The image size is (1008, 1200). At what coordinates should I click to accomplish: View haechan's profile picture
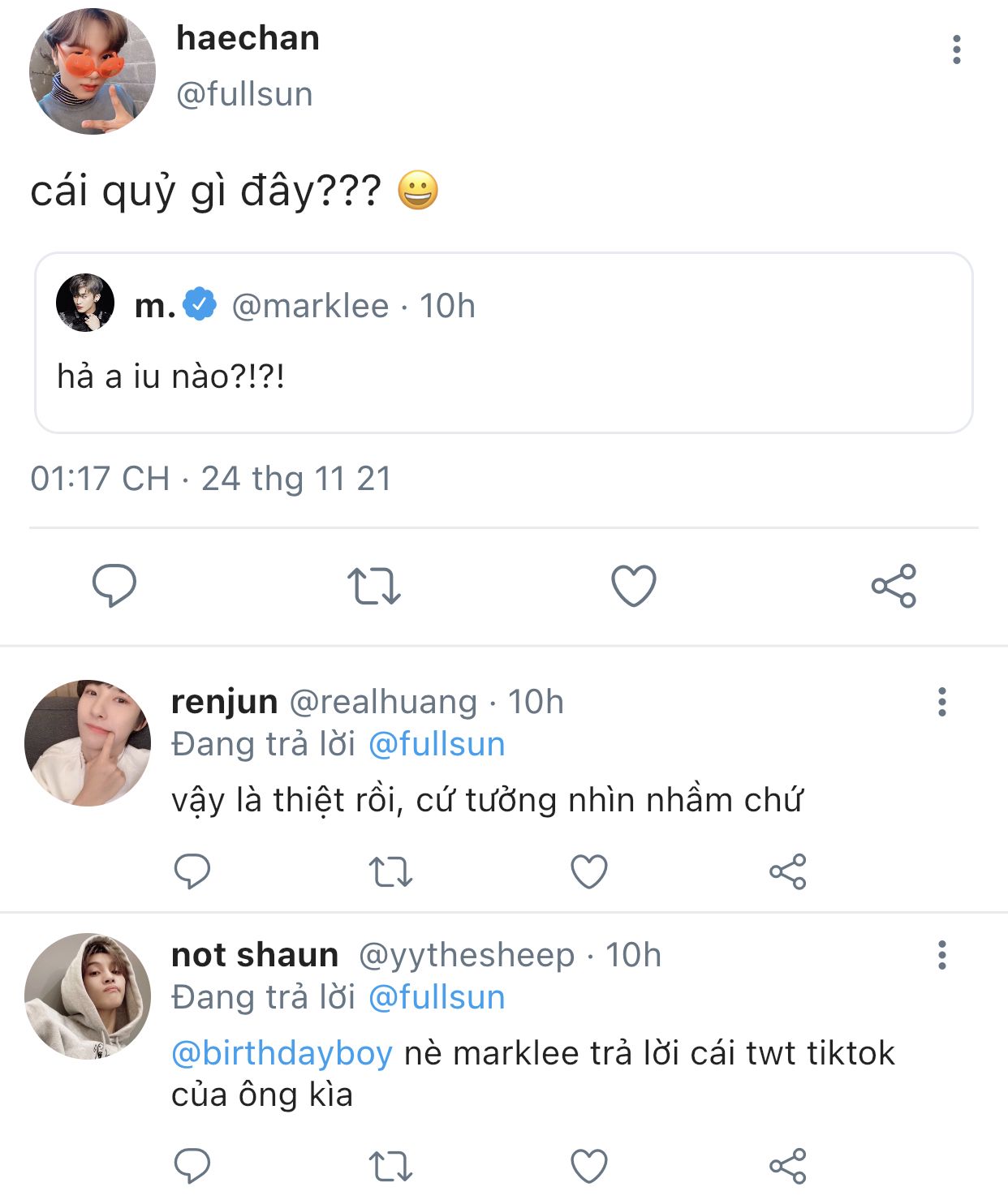tap(92, 71)
